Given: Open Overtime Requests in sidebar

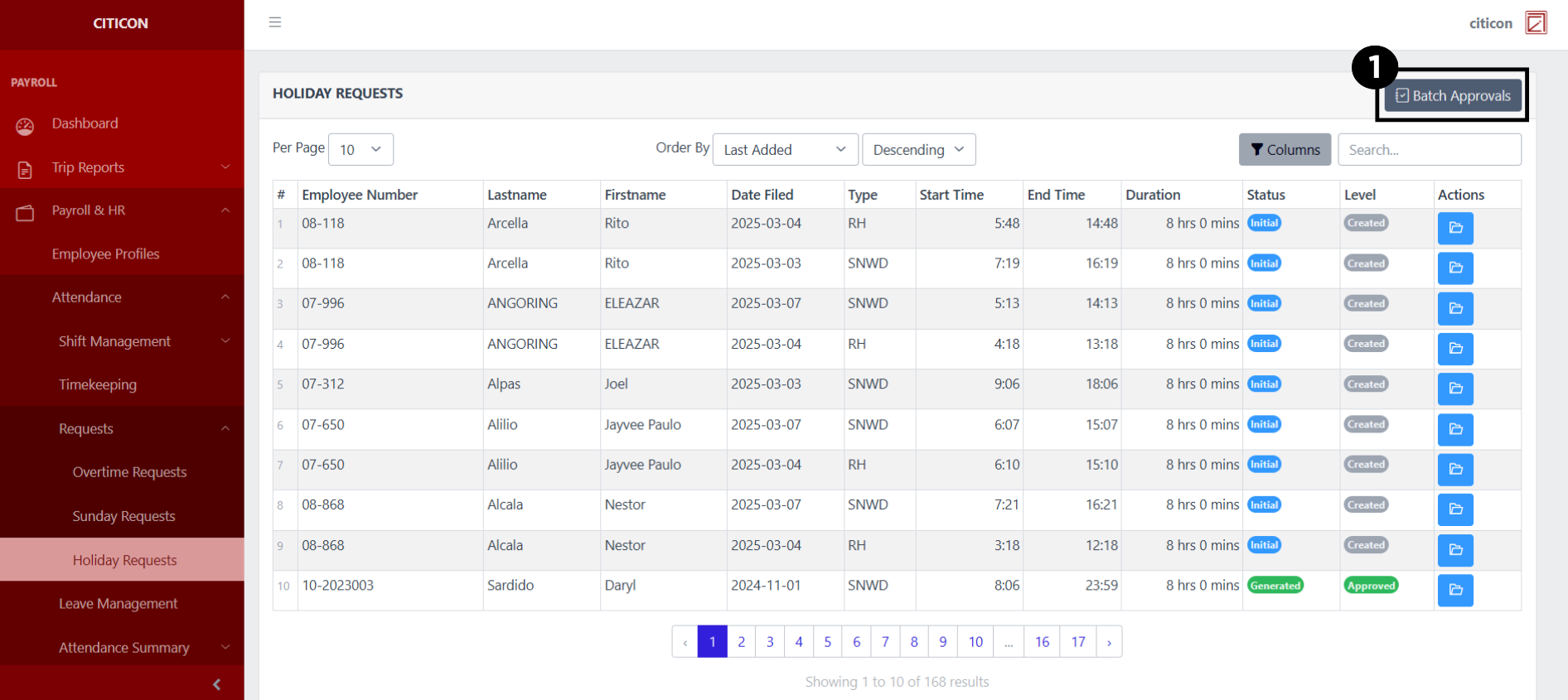Looking at the screenshot, I should 129,472.
